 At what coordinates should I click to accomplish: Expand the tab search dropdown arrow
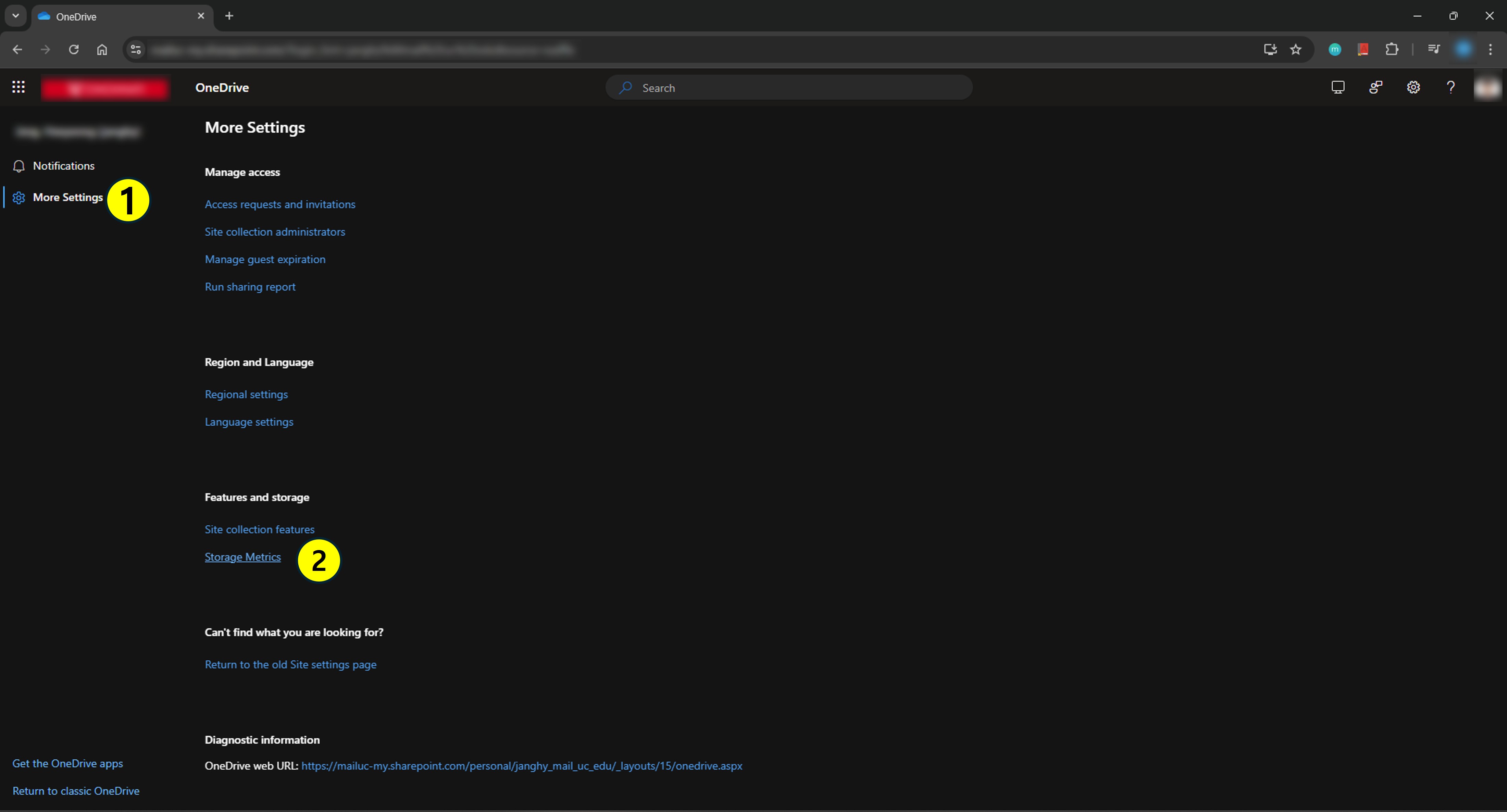(x=16, y=16)
